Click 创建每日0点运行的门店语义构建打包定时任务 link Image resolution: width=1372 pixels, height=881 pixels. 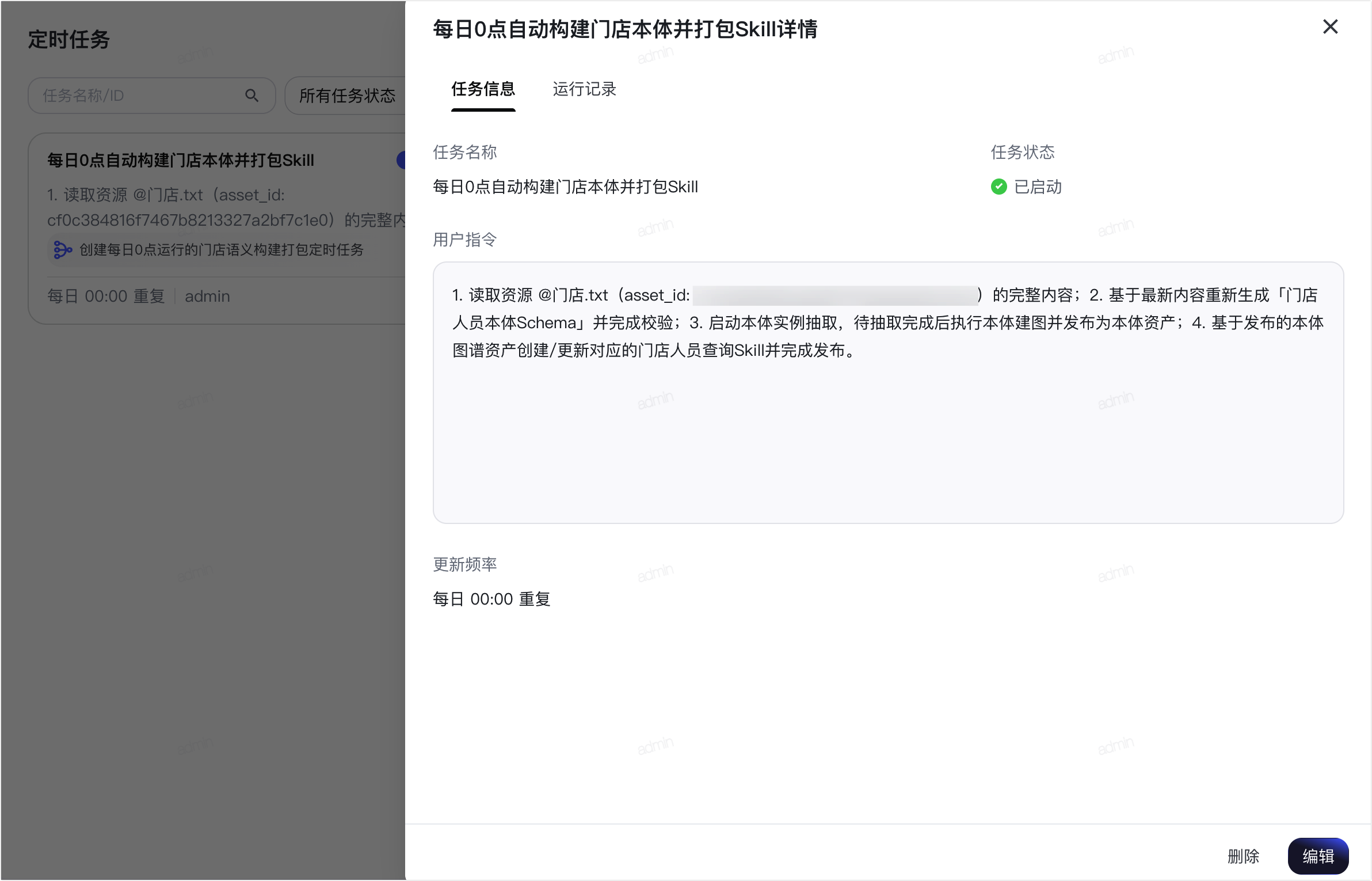tap(222, 250)
